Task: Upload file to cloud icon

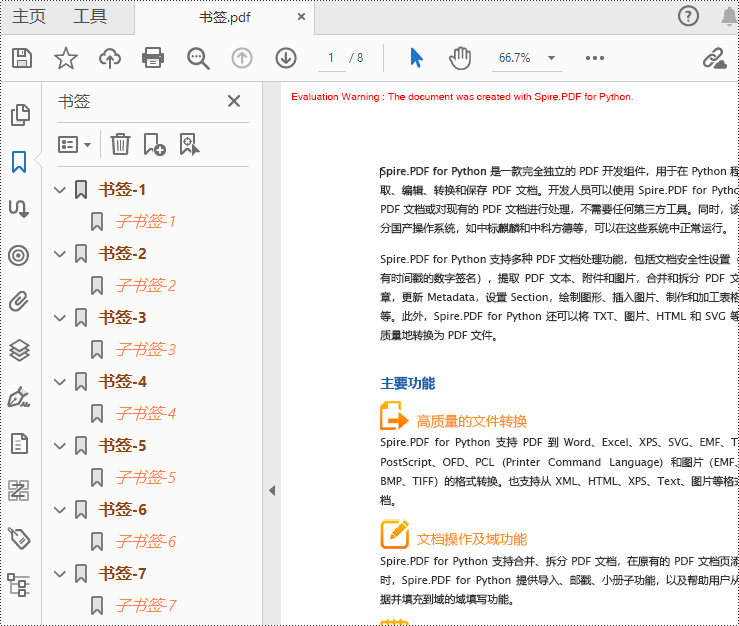Action: [109, 58]
